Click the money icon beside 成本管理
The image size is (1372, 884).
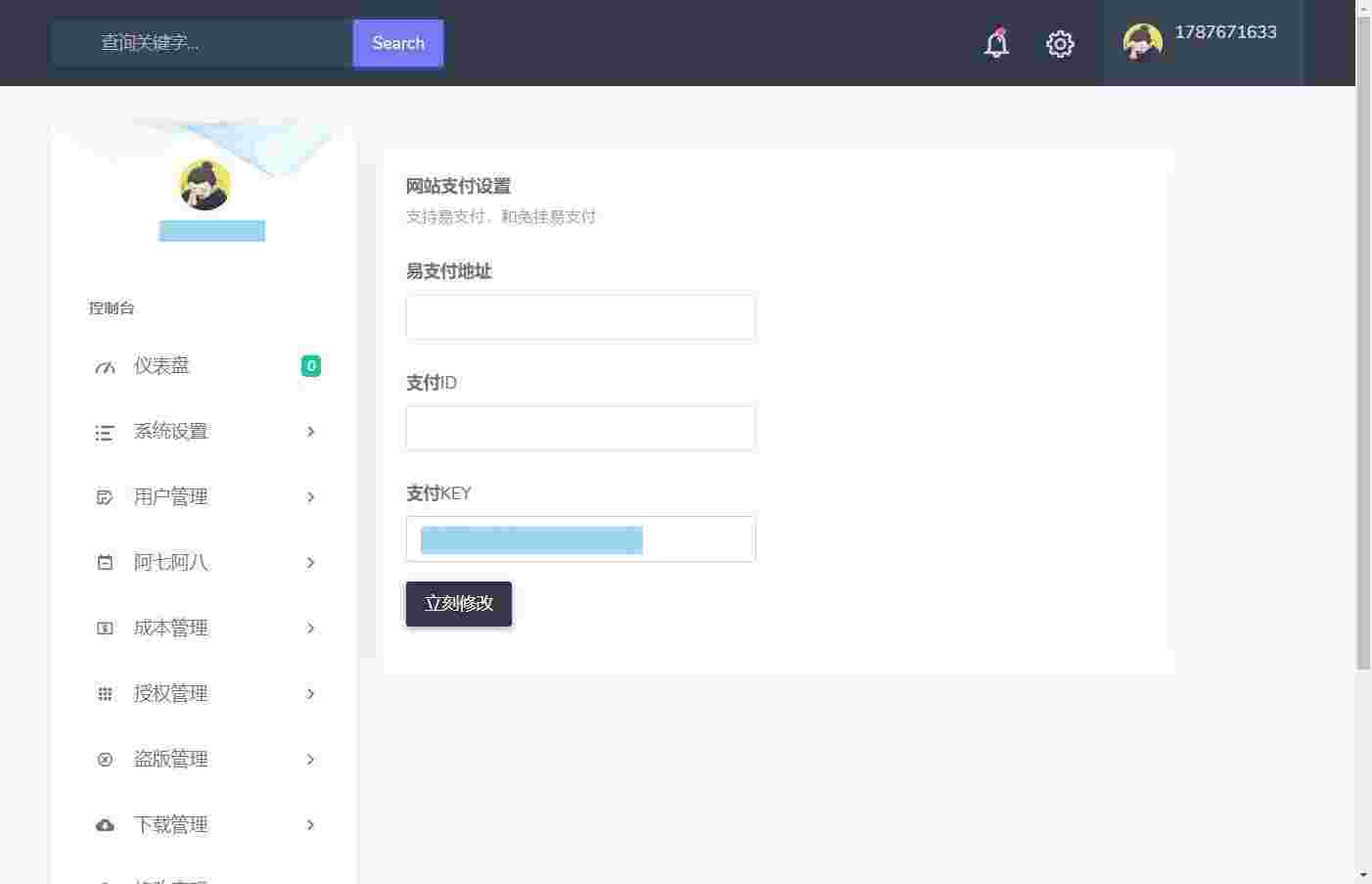[105, 628]
